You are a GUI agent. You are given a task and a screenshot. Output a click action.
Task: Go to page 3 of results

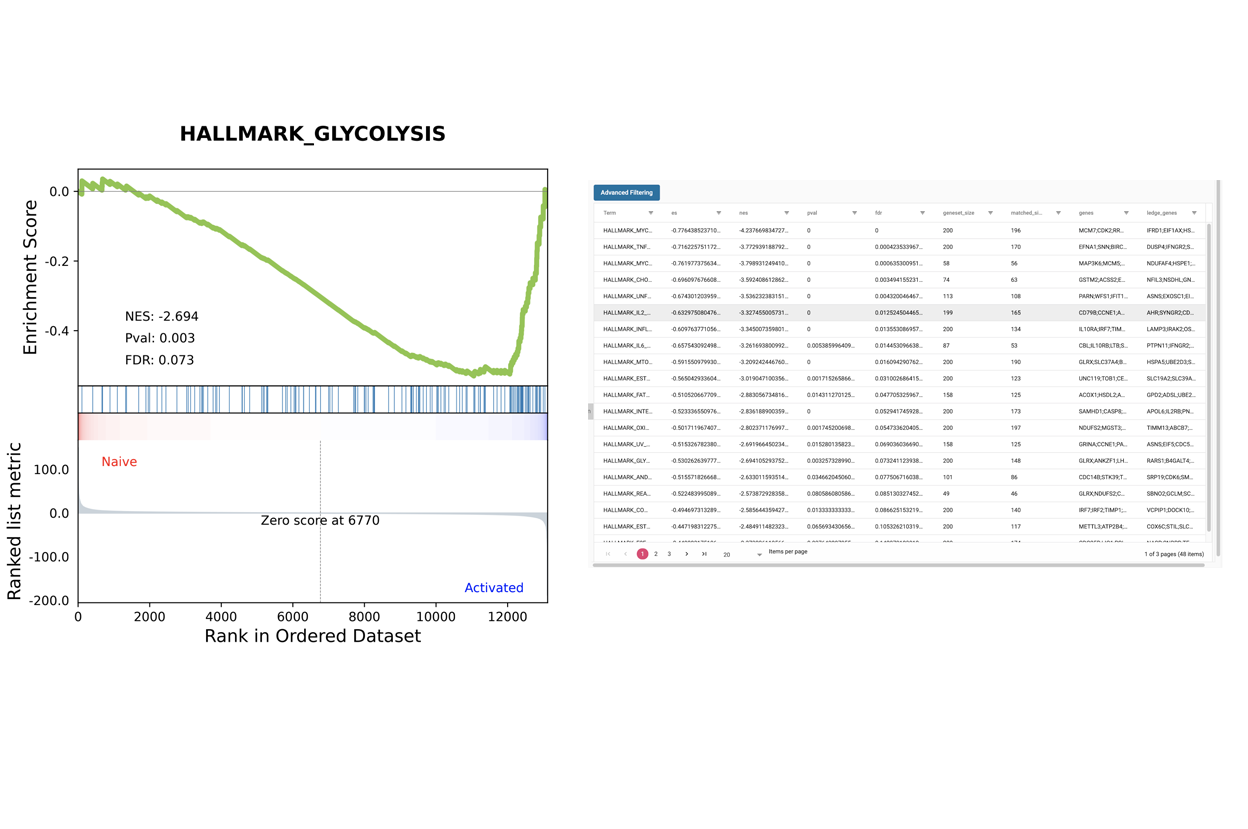coord(670,554)
